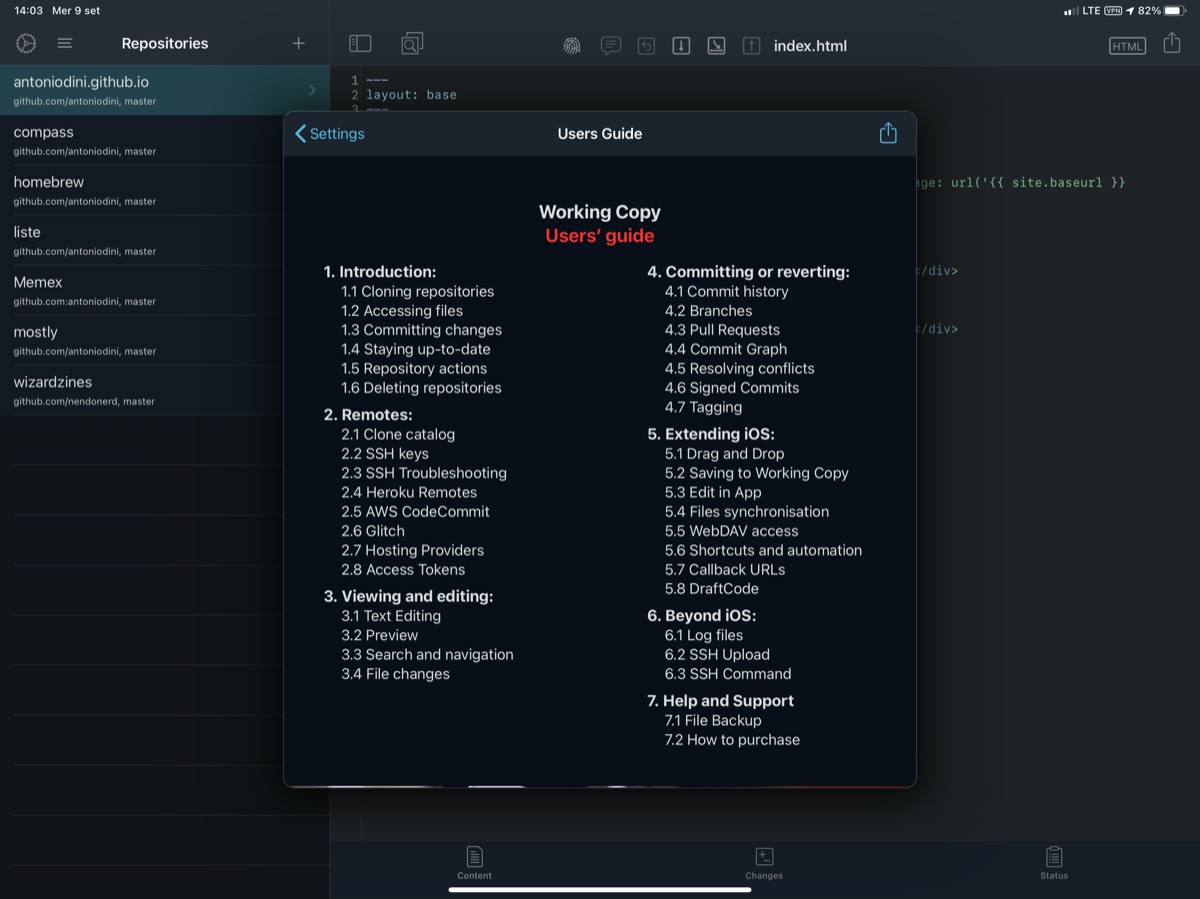The height and width of the screenshot is (899, 1200).
Task: Open 3.3 Search and navigation
Action: tap(427, 654)
